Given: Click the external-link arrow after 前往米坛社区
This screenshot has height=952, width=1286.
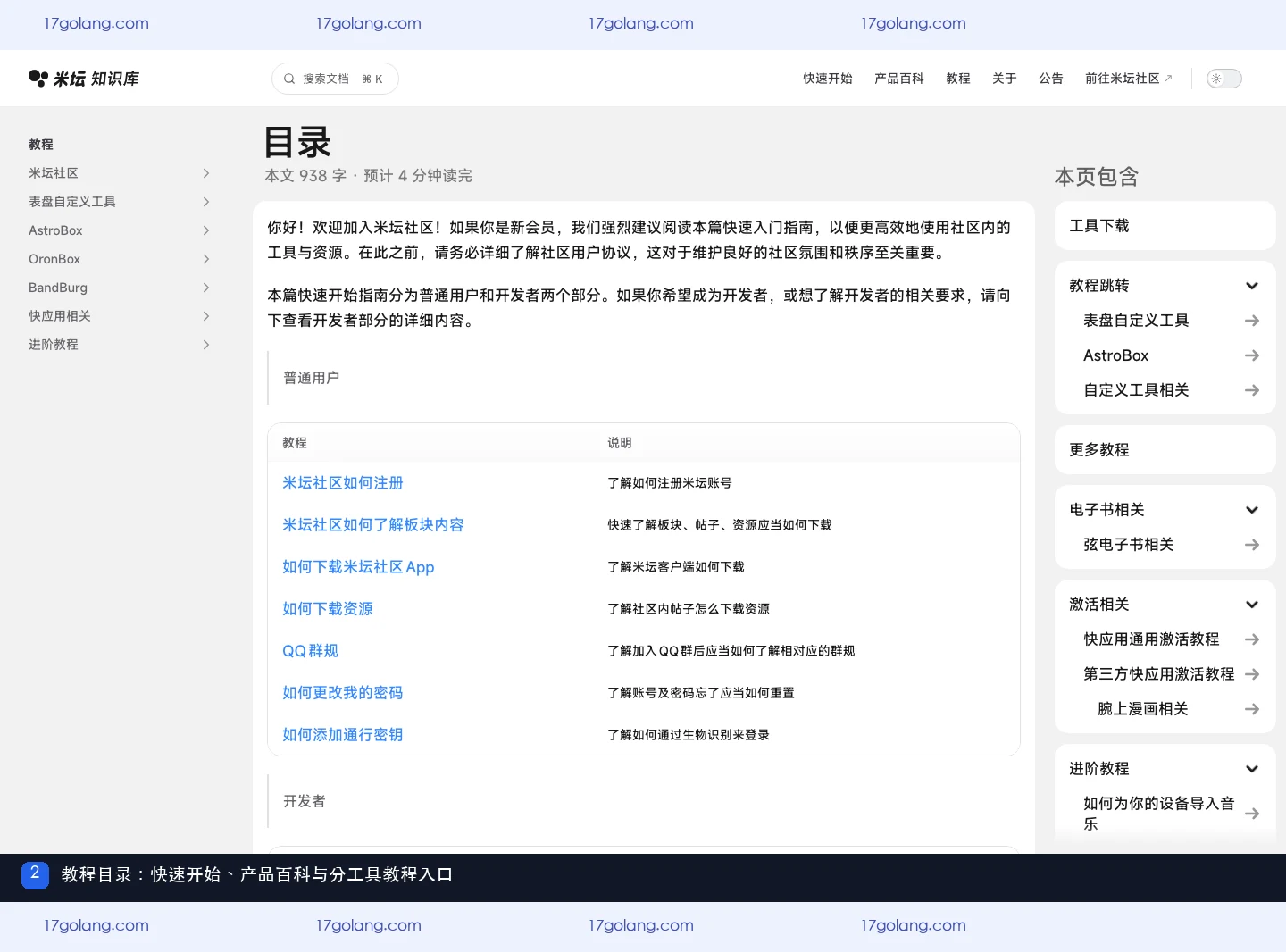Looking at the screenshot, I should point(1168,78).
